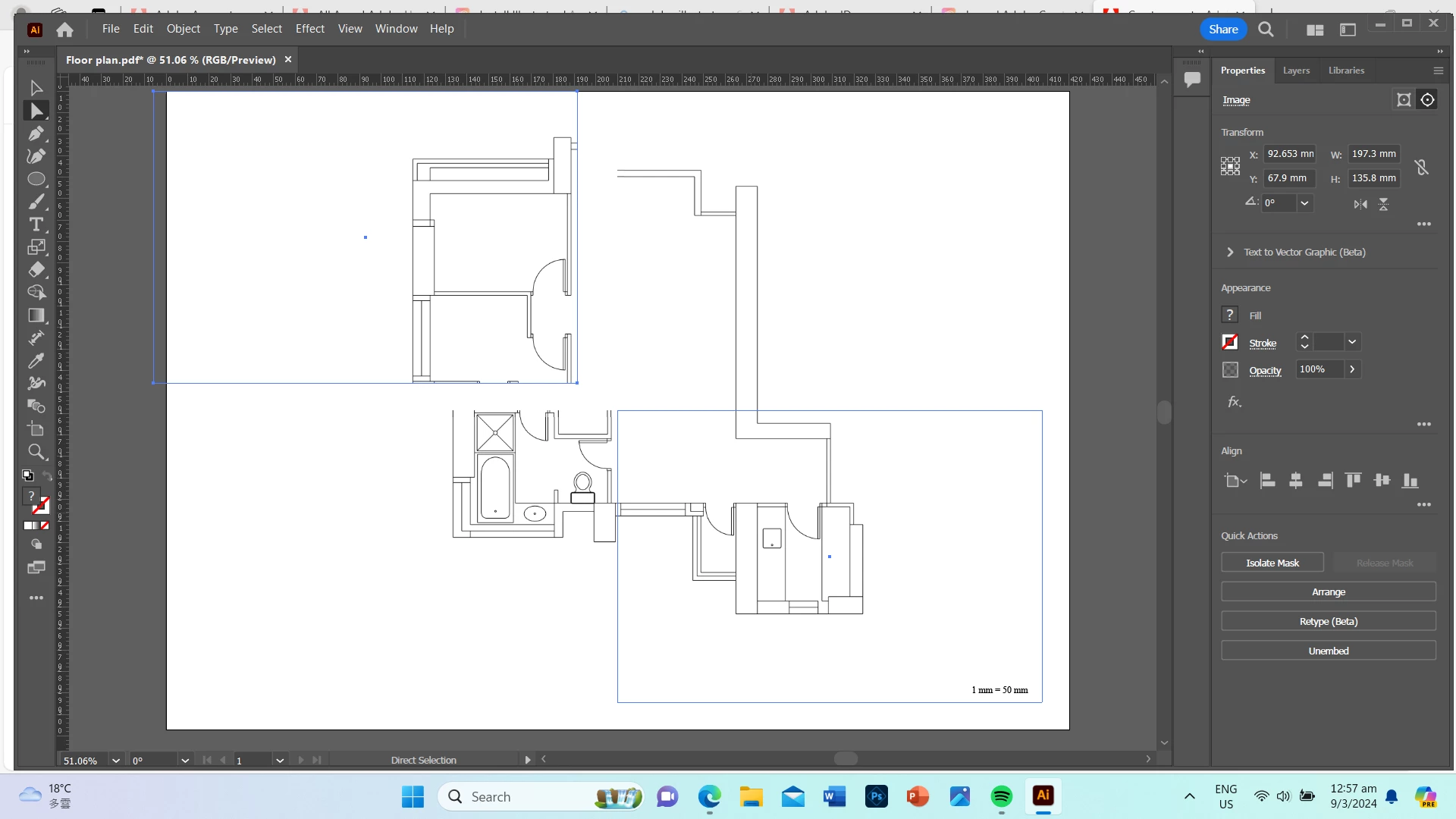
Task: Click the Unembed button
Action: pyautogui.click(x=1328, y=651)
